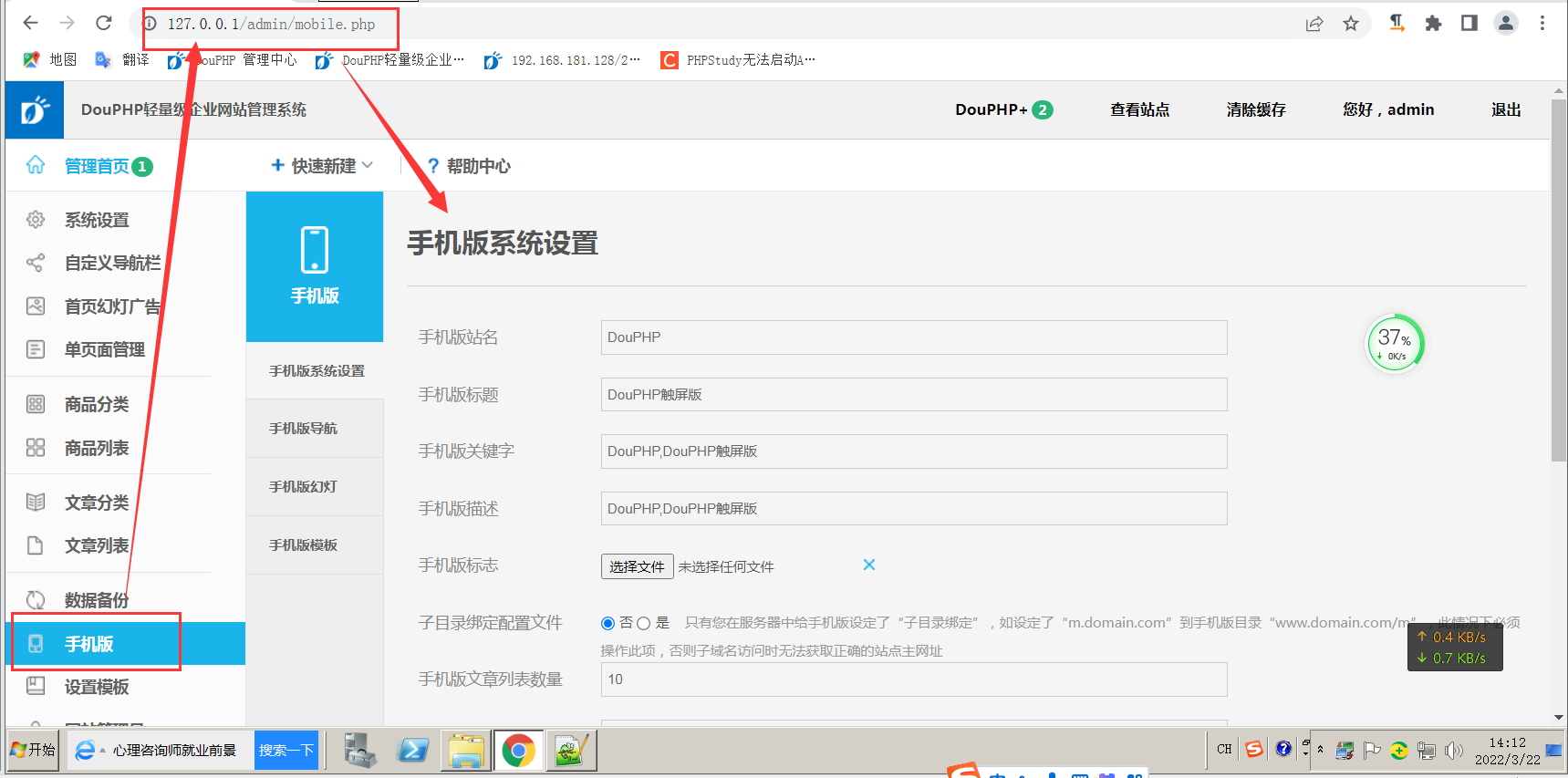1568x778 pixels.
Task: Click the network speed 37% circle widget
Action: coord(1394,344)
